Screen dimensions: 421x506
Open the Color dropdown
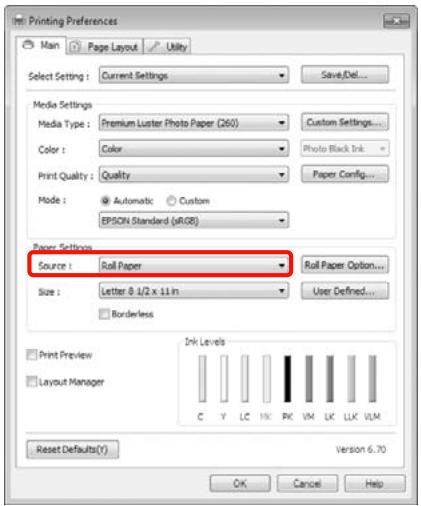click(194, 149)
